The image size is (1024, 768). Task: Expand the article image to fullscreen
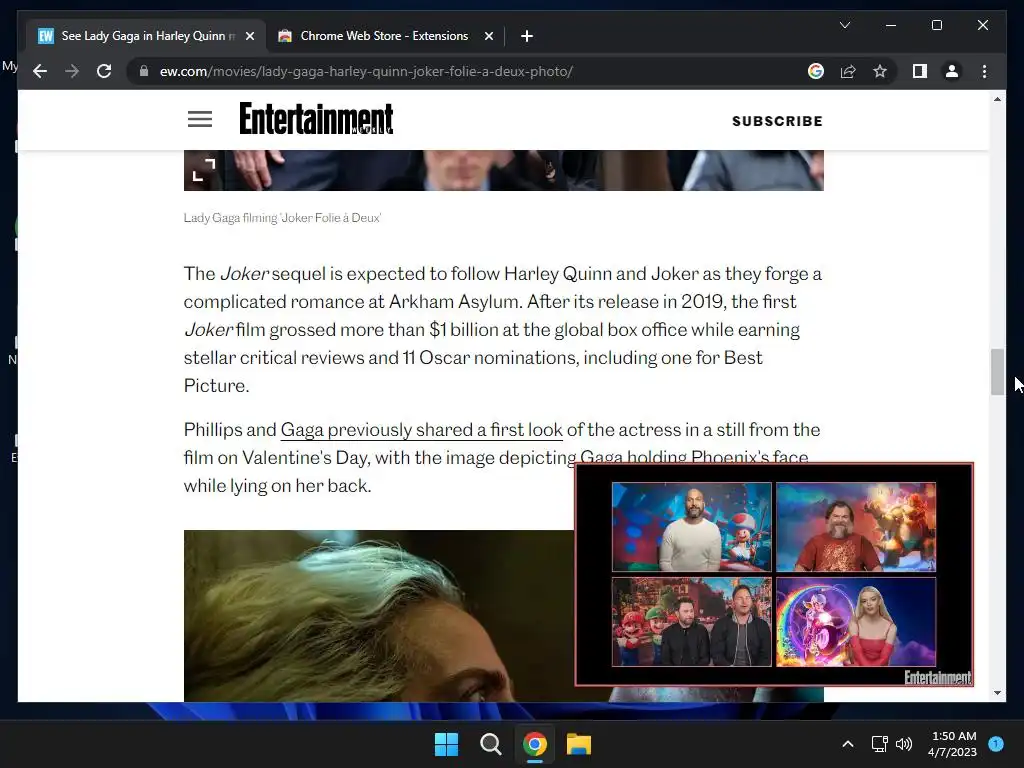click(x=204, y=170)
